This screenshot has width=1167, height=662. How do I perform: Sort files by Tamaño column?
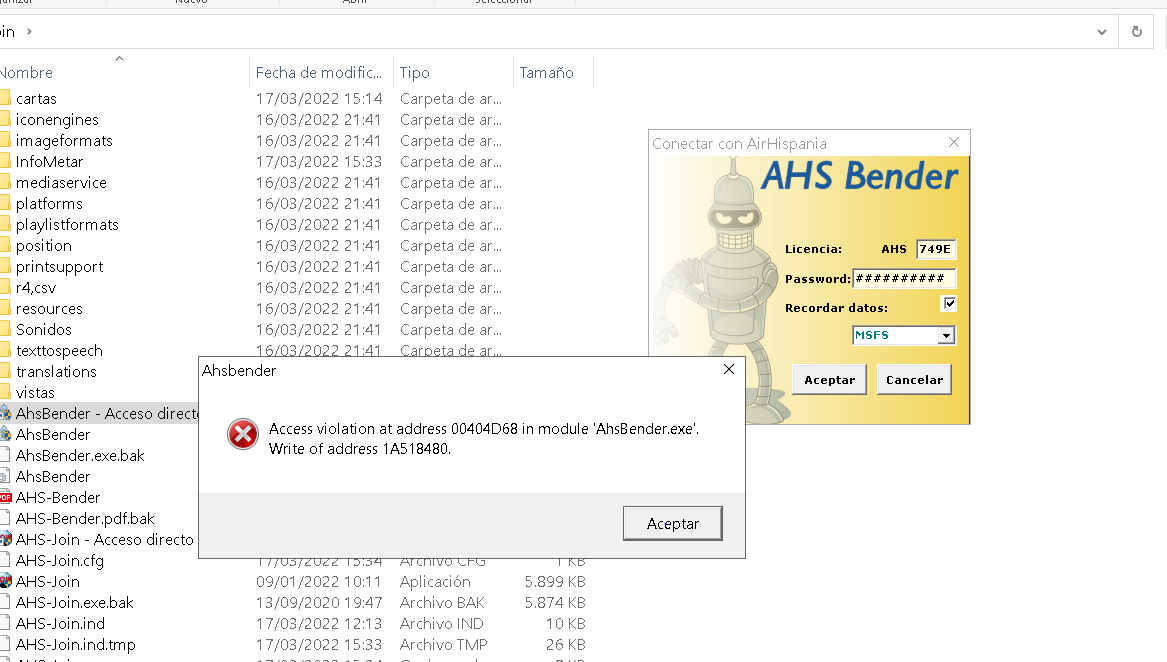point(546,73)
